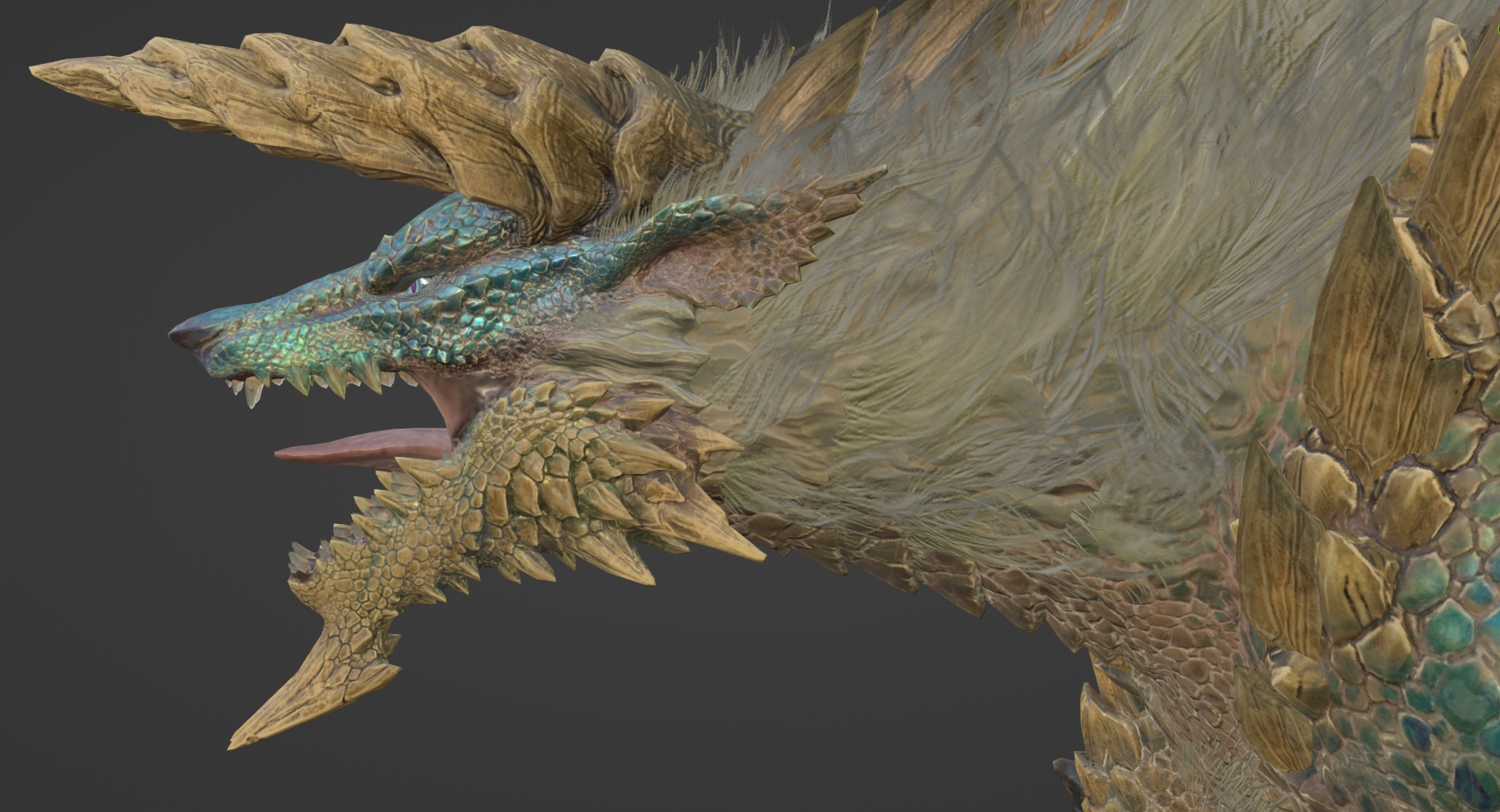Click the dragon's eye in the viewport
1500x812 pixels.
419,284
